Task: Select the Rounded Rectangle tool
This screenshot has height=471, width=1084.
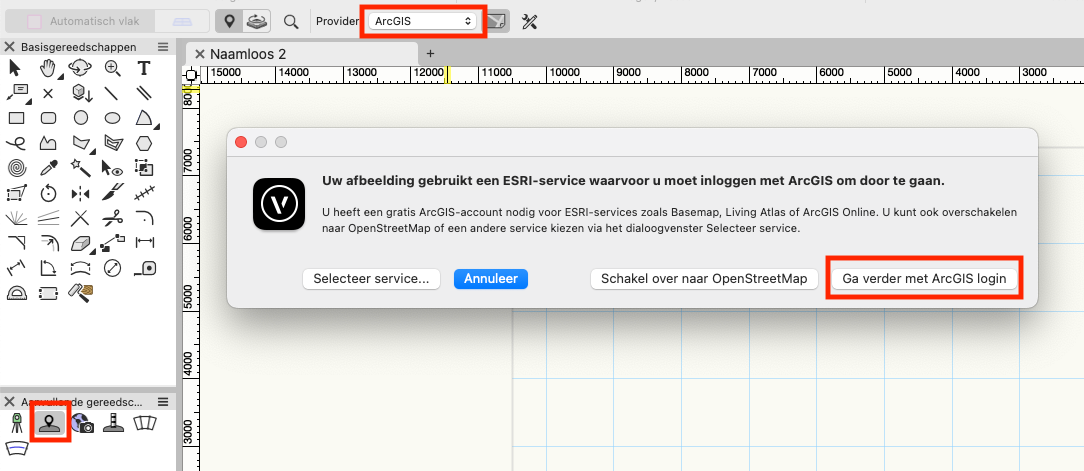Action: 48,118
